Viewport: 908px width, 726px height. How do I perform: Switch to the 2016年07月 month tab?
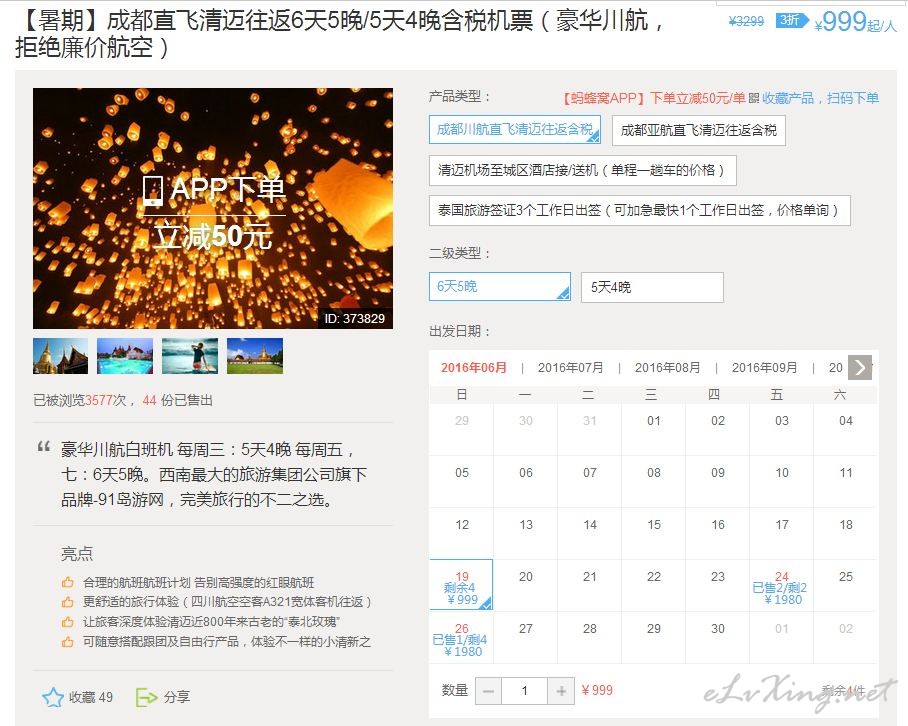click(570, 368)
